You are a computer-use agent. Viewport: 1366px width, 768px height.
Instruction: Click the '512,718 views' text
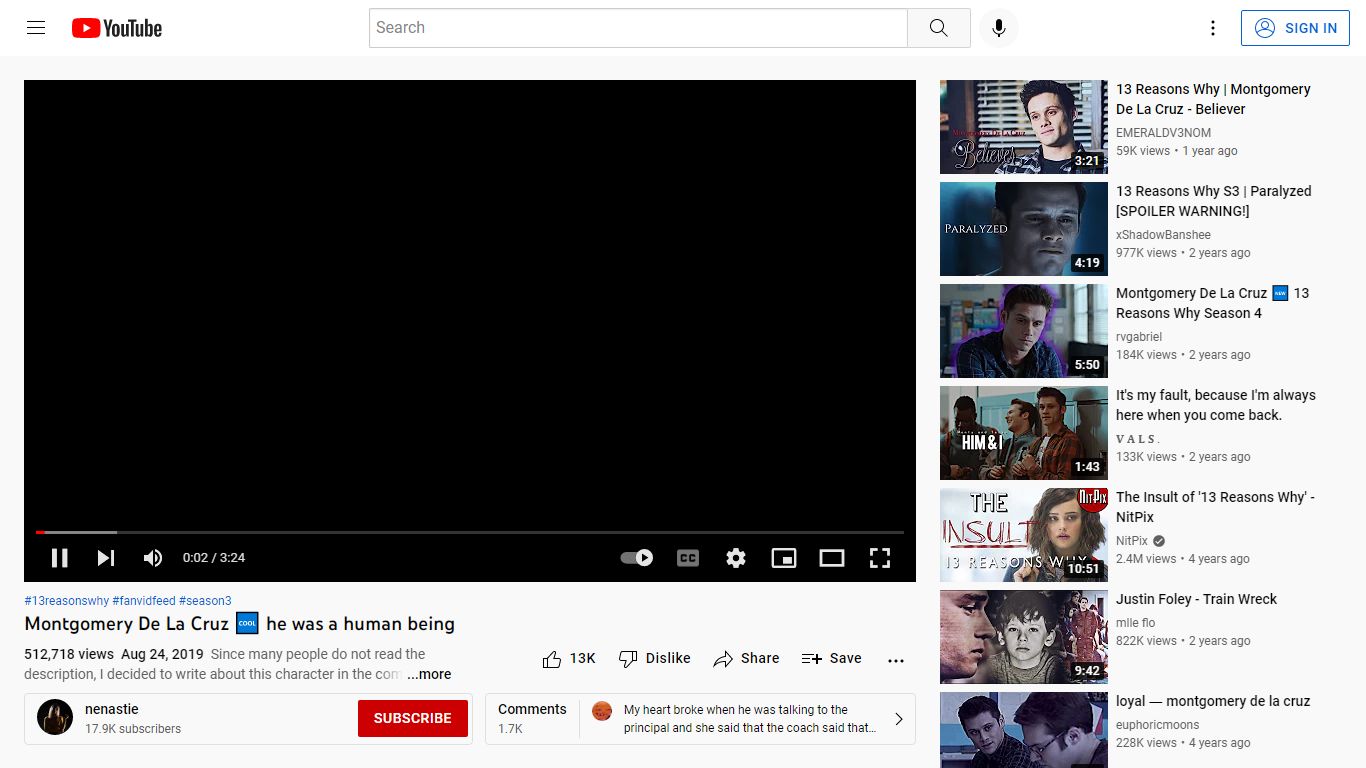click(x=69, y=654)
